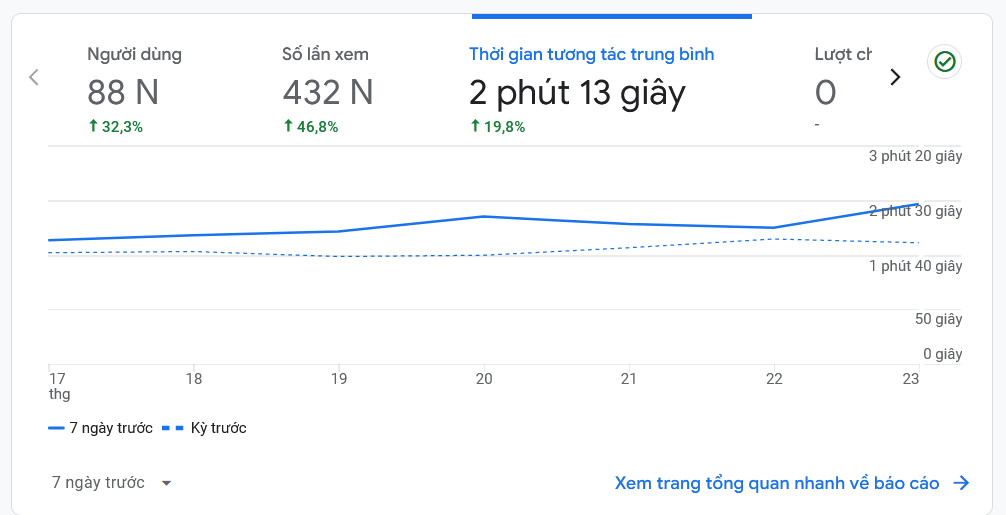Screen dimensions: 1006x515
Task: Open Xem trang tổng quan nhanh về báo cáo
Action: click(777, 483)
